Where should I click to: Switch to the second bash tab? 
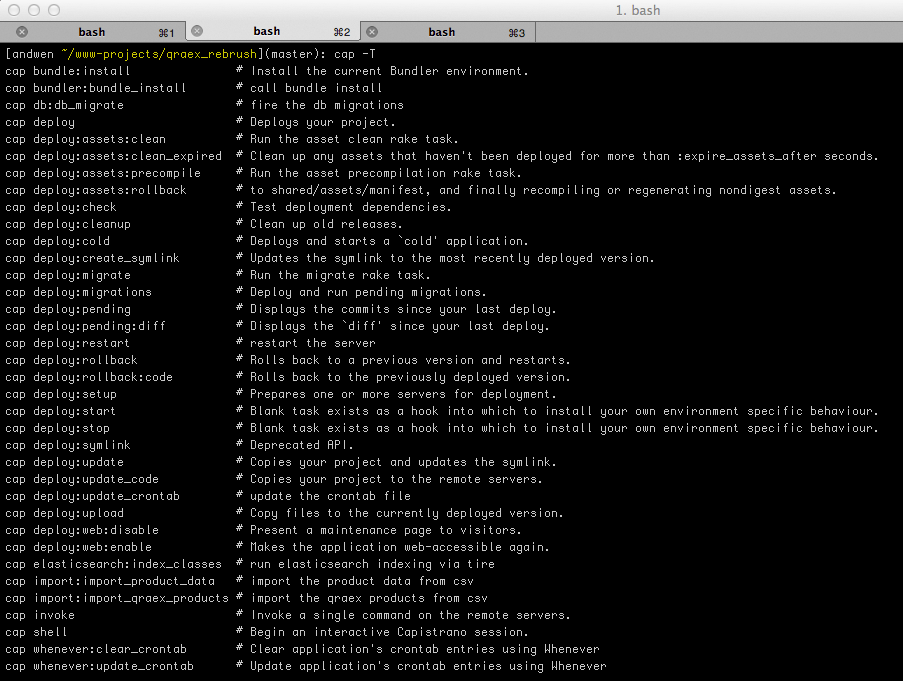[266, 31]
